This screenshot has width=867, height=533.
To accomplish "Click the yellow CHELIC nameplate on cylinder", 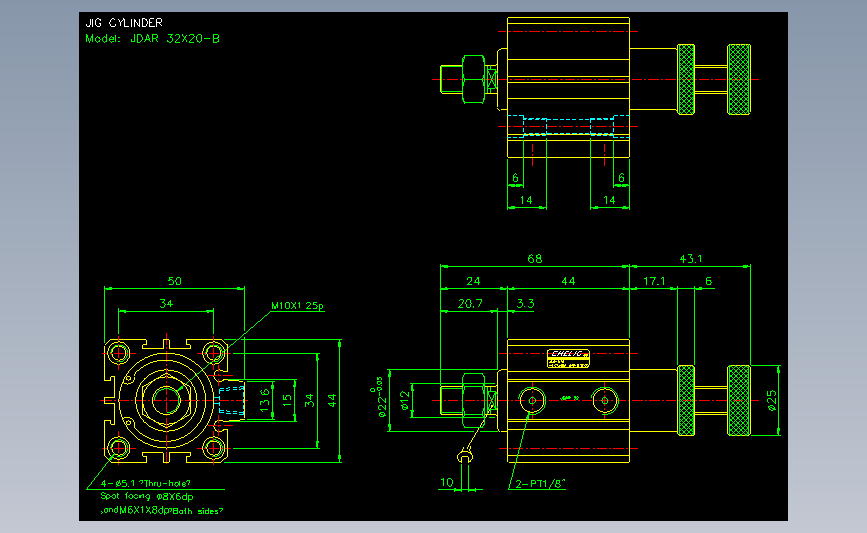I will coord(568,358).
